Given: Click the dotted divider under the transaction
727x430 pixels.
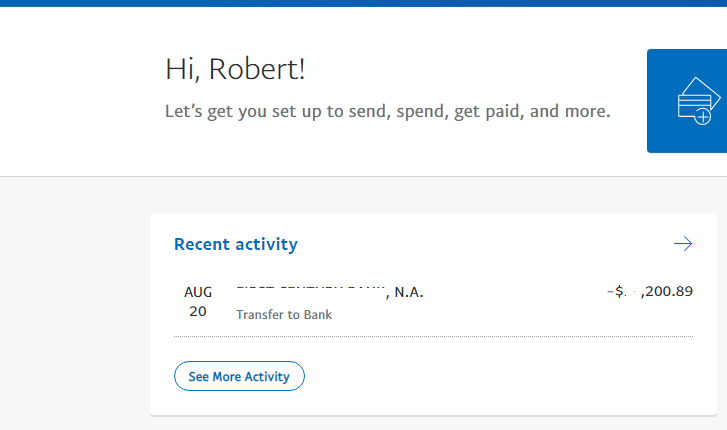Looking at the screenshot, I should [433, 336].
